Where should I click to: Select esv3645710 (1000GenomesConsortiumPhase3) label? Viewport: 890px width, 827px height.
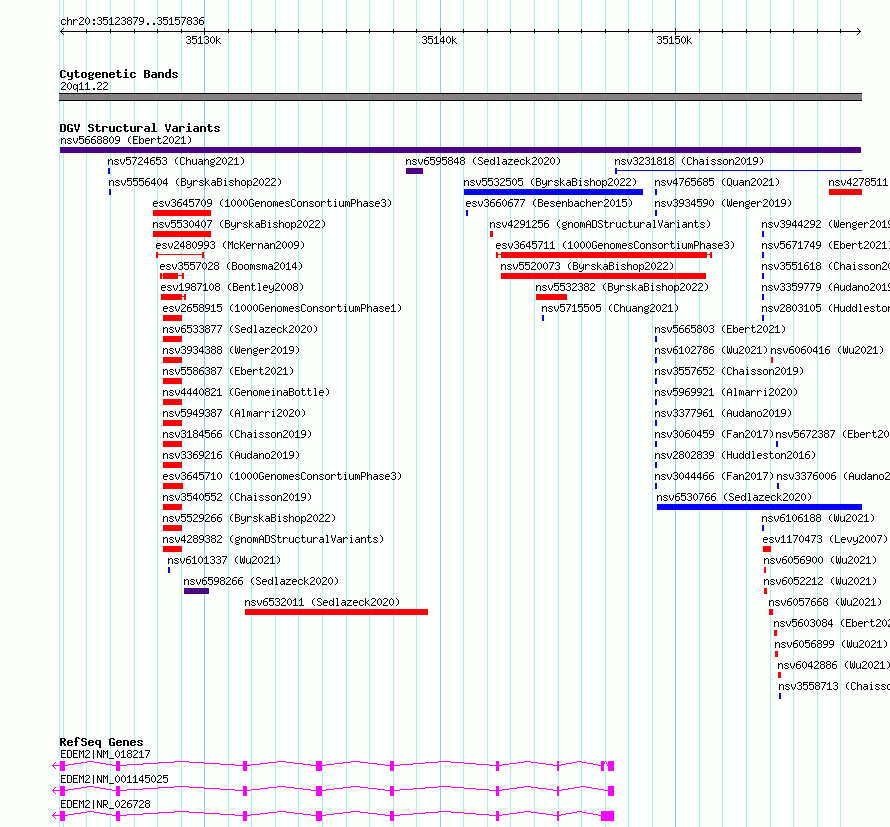coord(282,476)
